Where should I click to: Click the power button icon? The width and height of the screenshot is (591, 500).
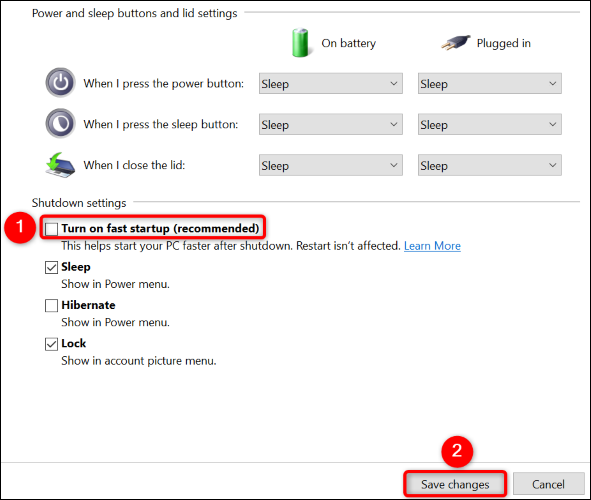click(60, 83)
